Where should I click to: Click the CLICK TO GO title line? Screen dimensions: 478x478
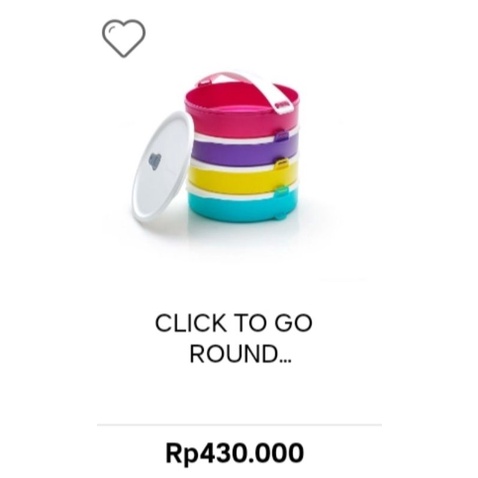[x=234, y=323]
